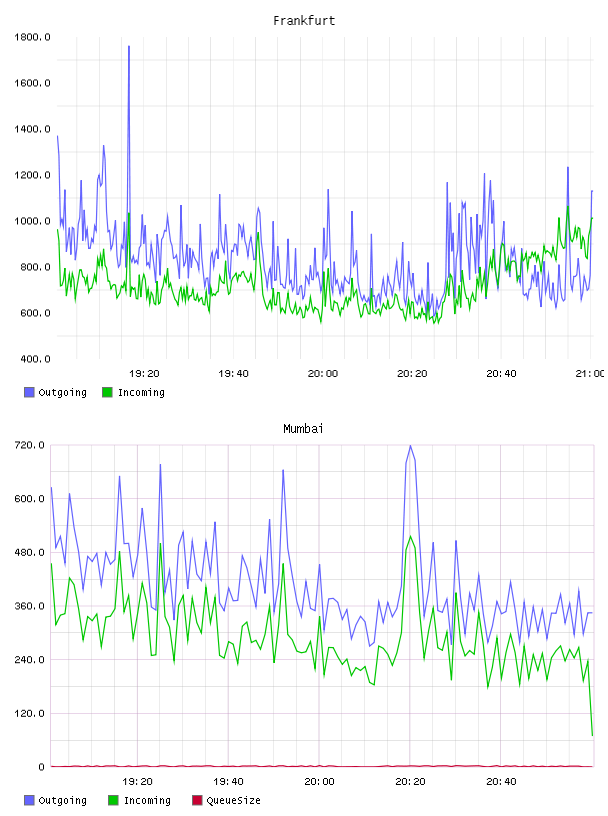This screenshot has width=608, height=816.
Task: Click the 400.0 y-axis label on Frankfurt chart
Action: coord(35,359)
